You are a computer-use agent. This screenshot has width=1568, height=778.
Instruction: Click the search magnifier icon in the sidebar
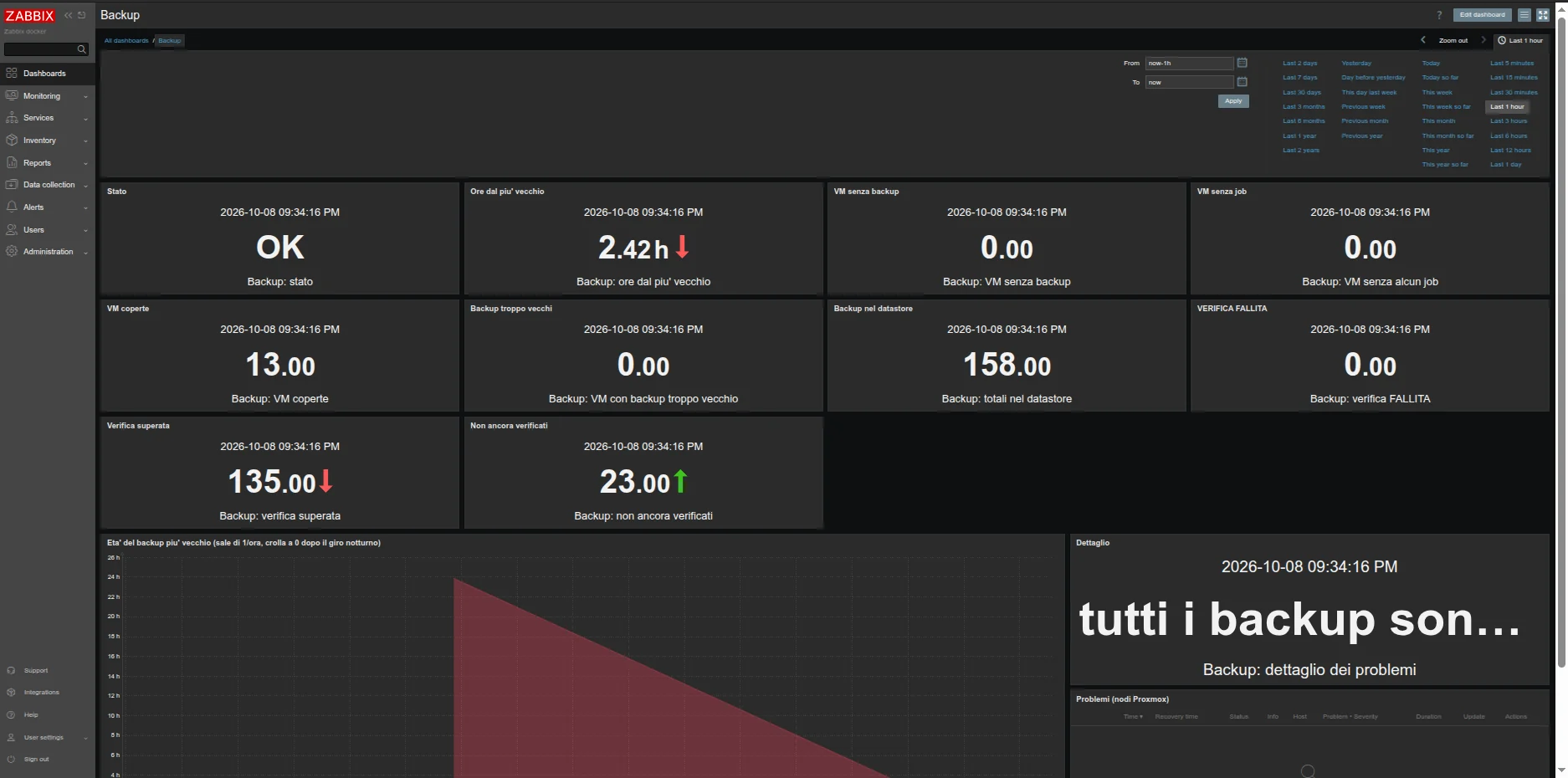pos(81,49)
